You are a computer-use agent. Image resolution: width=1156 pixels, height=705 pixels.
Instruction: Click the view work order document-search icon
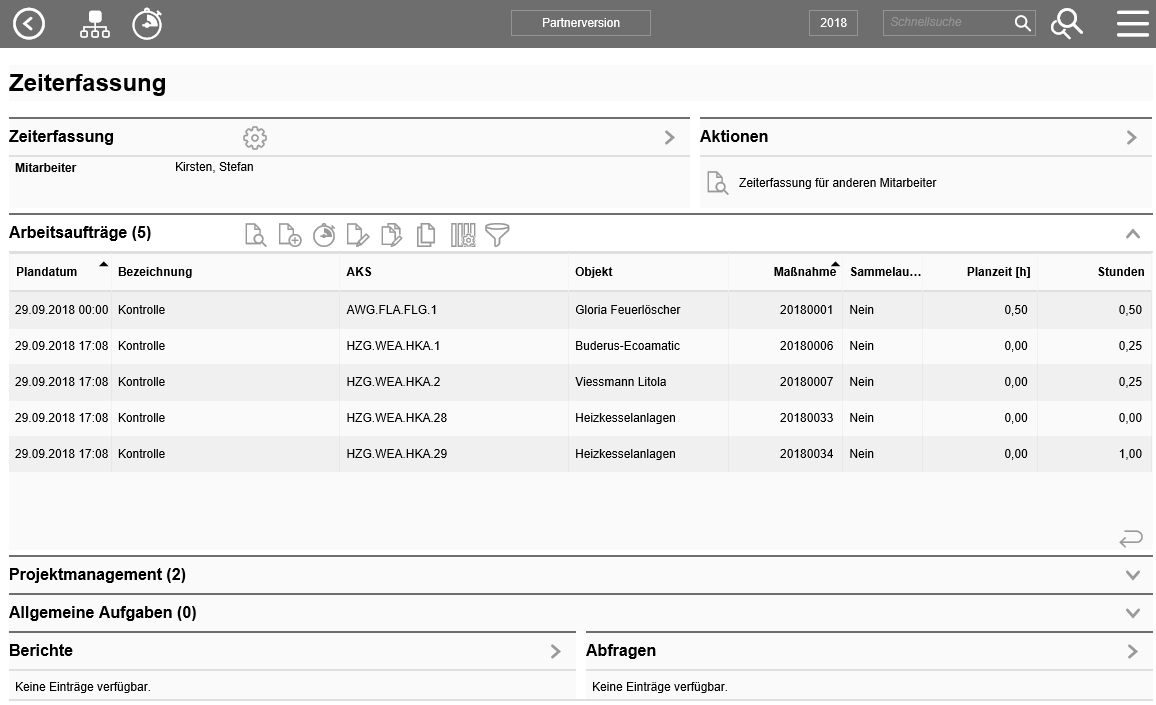[256, 235]
